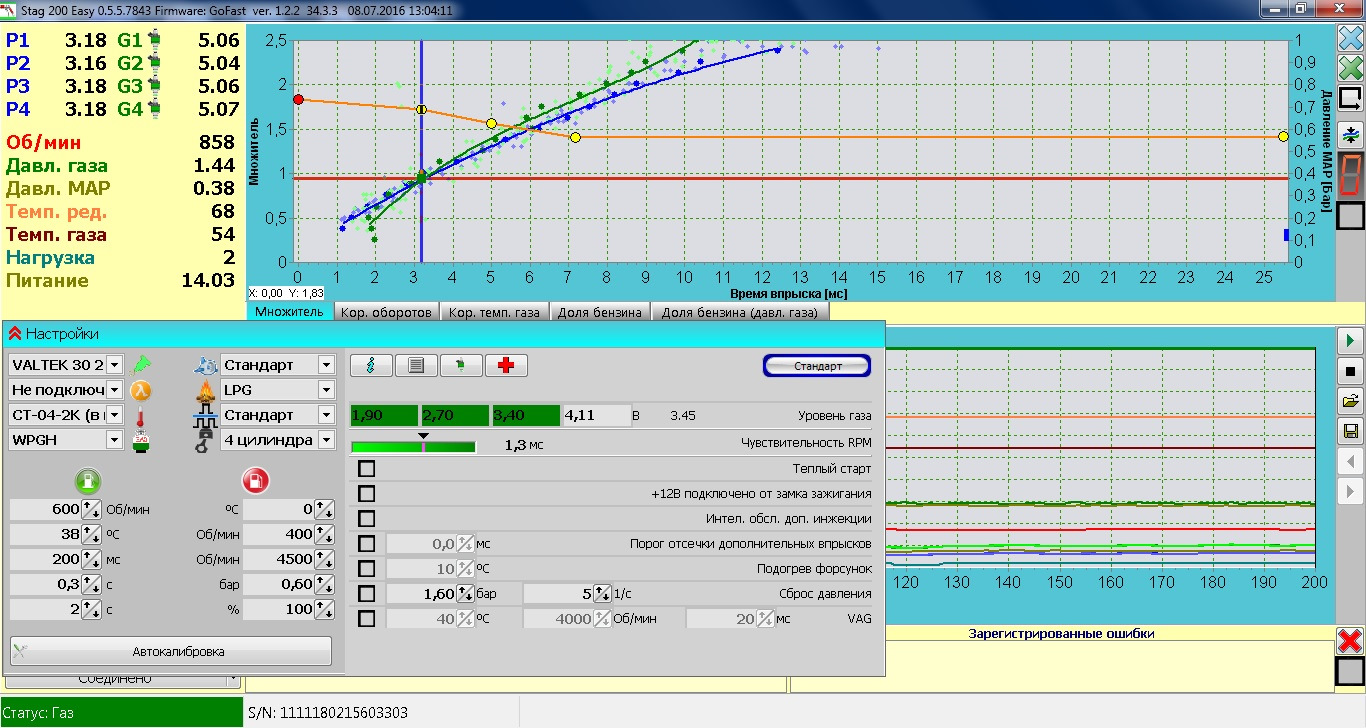Save oscilloscope data with floppy icon

pyautogui.click(x=1350, y=431)
